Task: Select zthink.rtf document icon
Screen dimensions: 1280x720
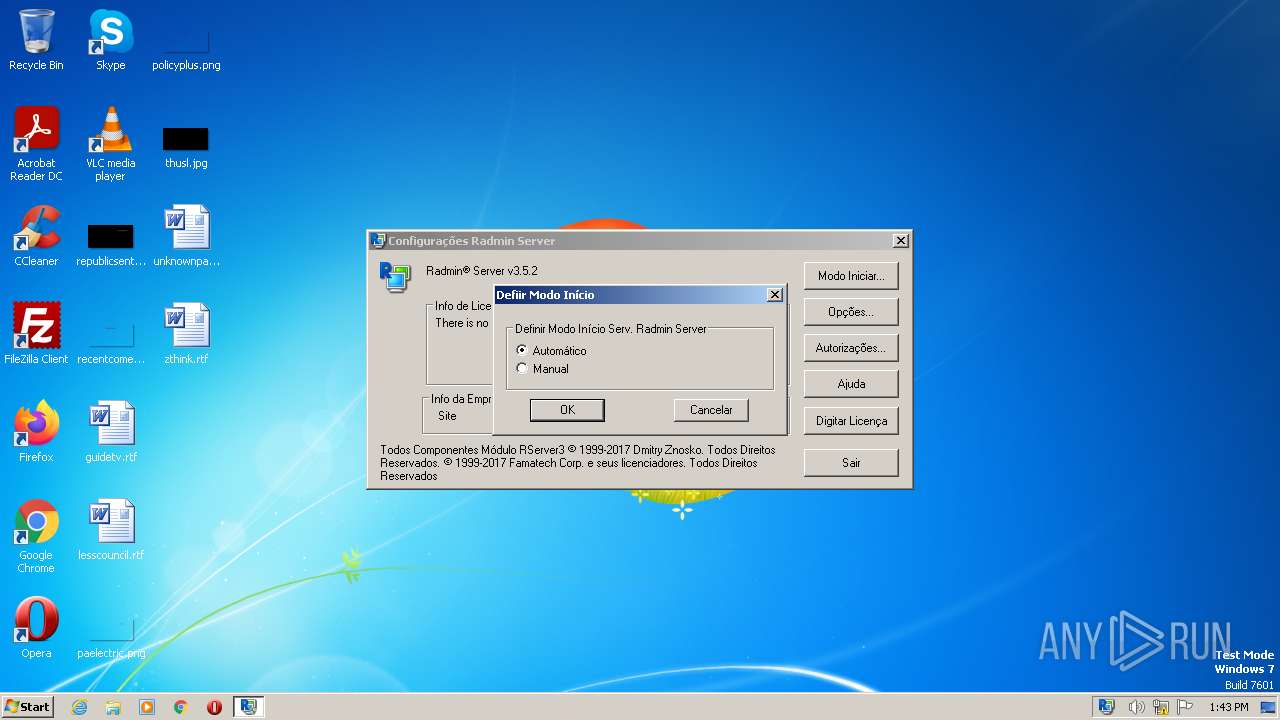Action: coord(186,334)
